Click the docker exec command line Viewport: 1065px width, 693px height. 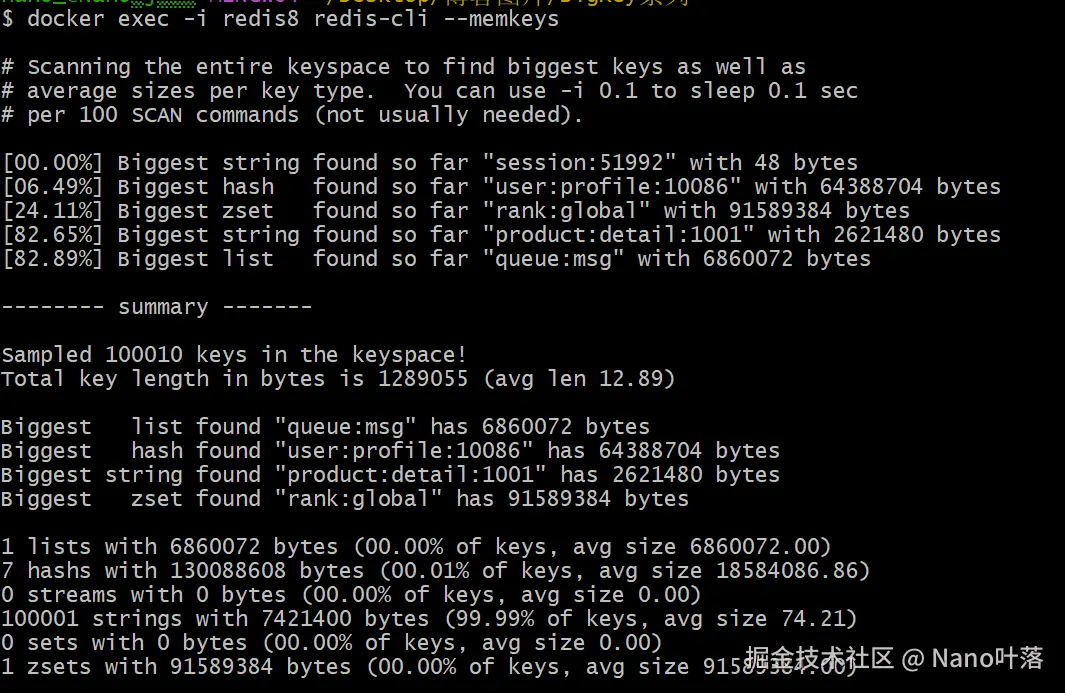[280, 18]
